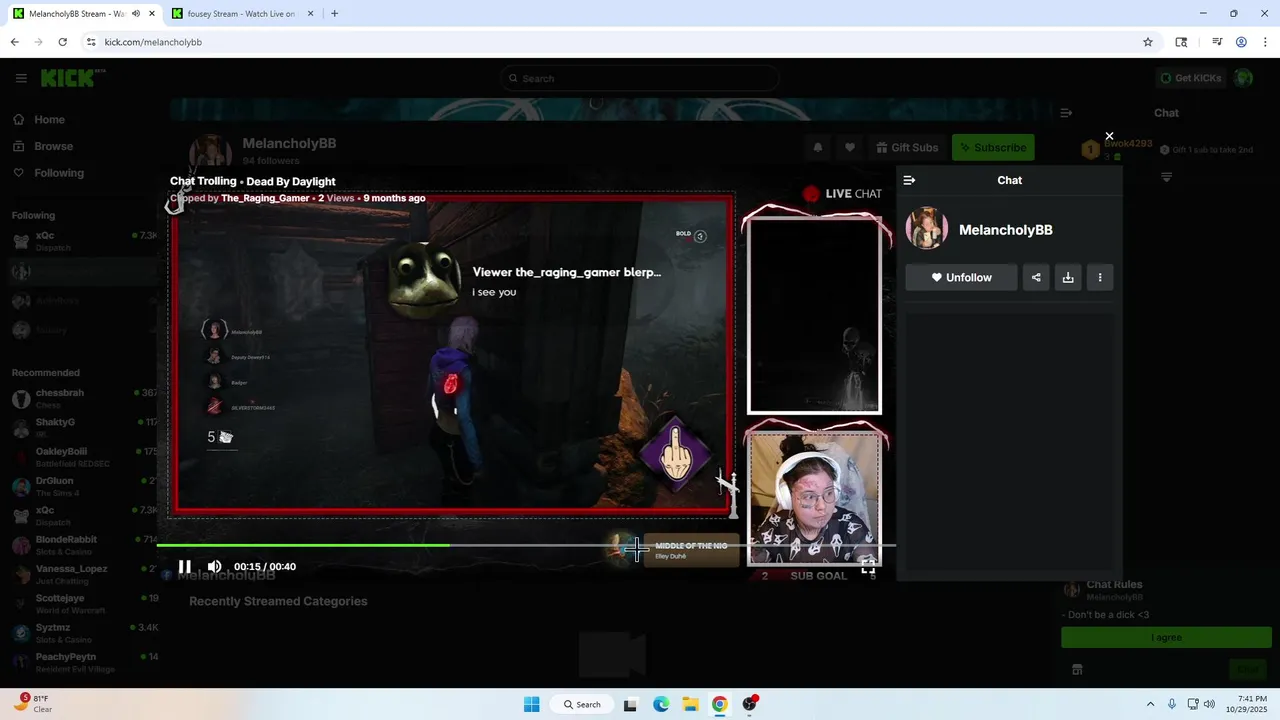This screenshot has width=1280, height=720.
Task: Share the clip via share icon
Action: coord(1036,278)
